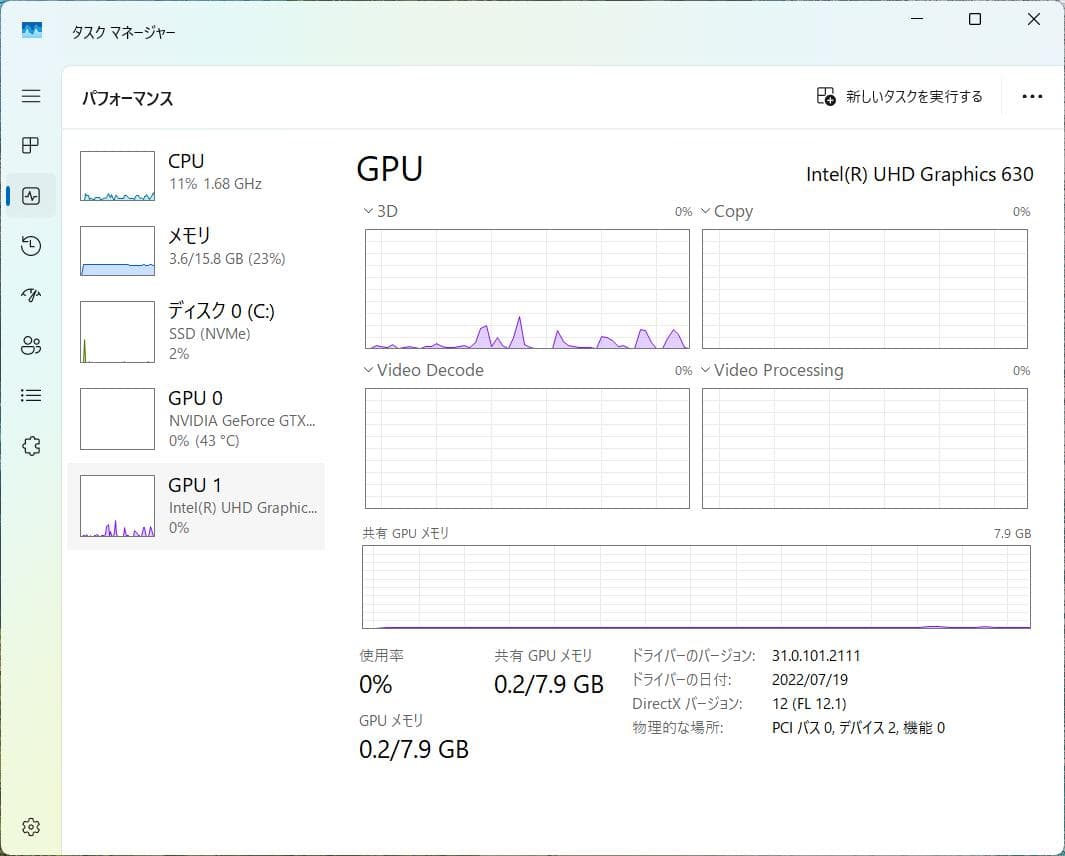Select the Performance page icon

tap(31, 196)
